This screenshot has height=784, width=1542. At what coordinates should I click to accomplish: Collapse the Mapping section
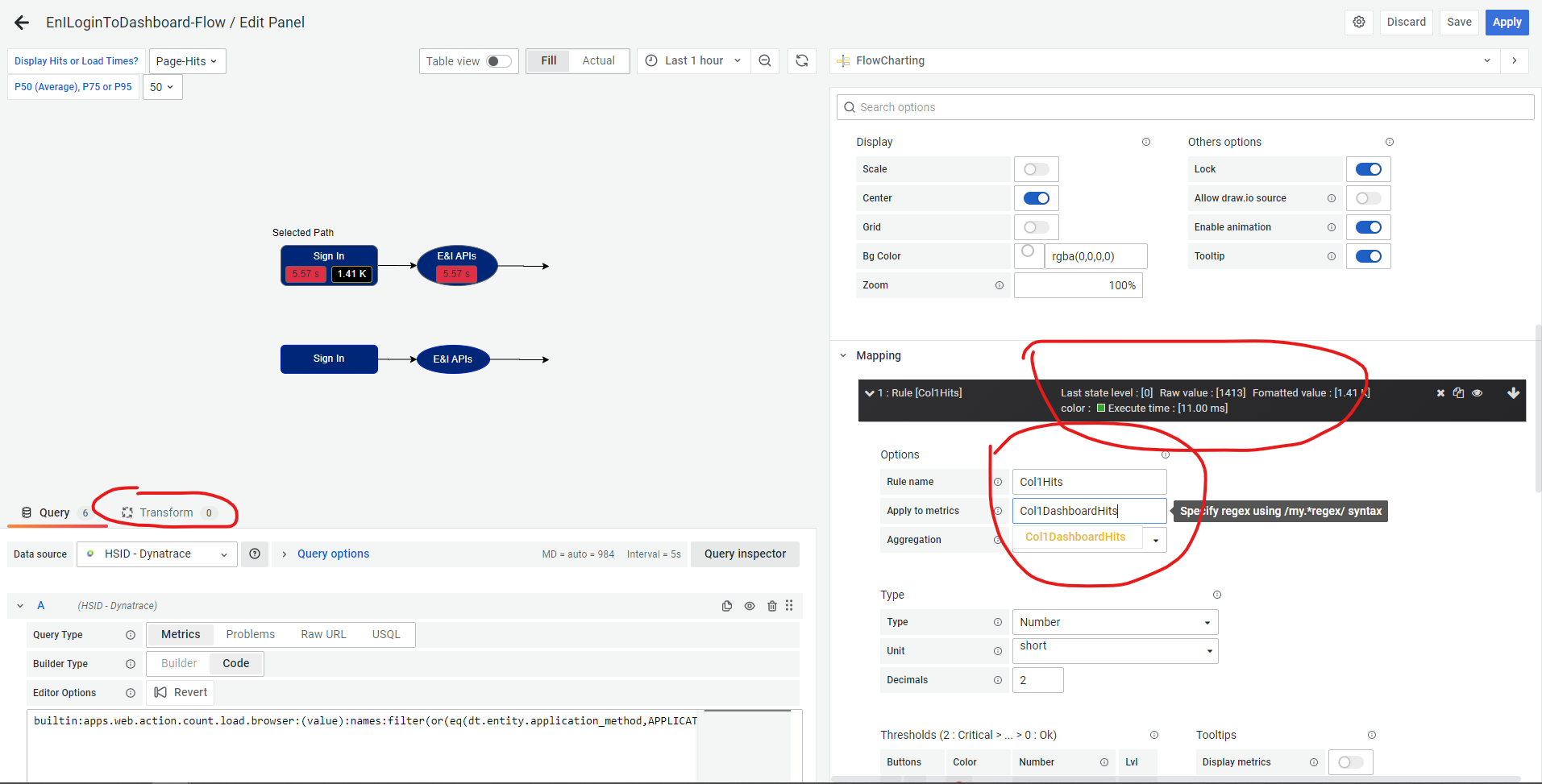pyautogui.click(x=843, y=355)
